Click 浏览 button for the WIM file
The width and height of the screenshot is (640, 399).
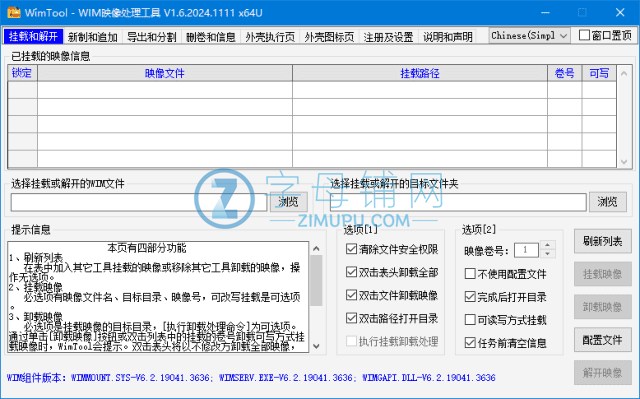pos(288,202)
